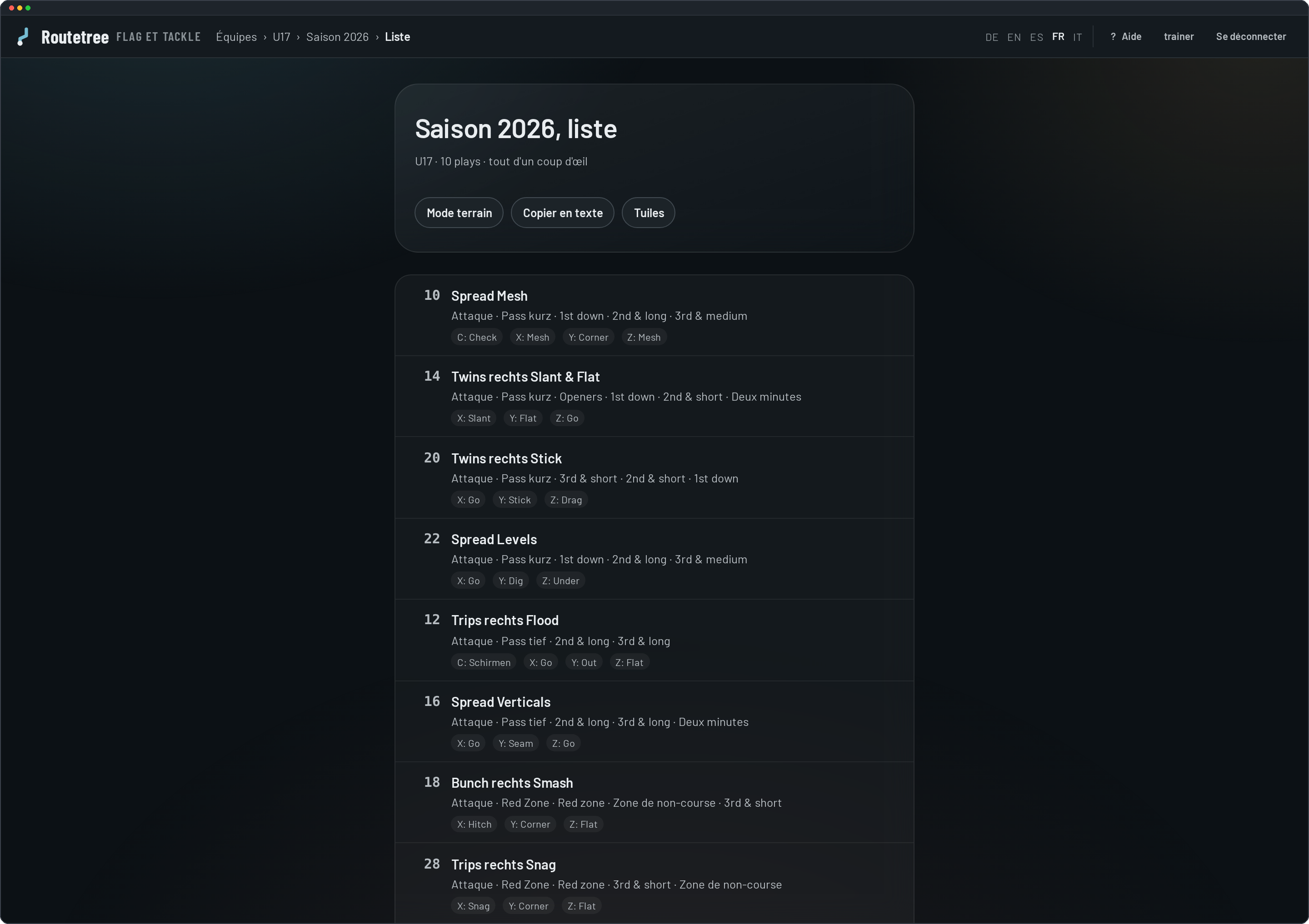Screen dimensions: 1309x924
Task: Switch to Tuiles view
Action: (648, 213)
